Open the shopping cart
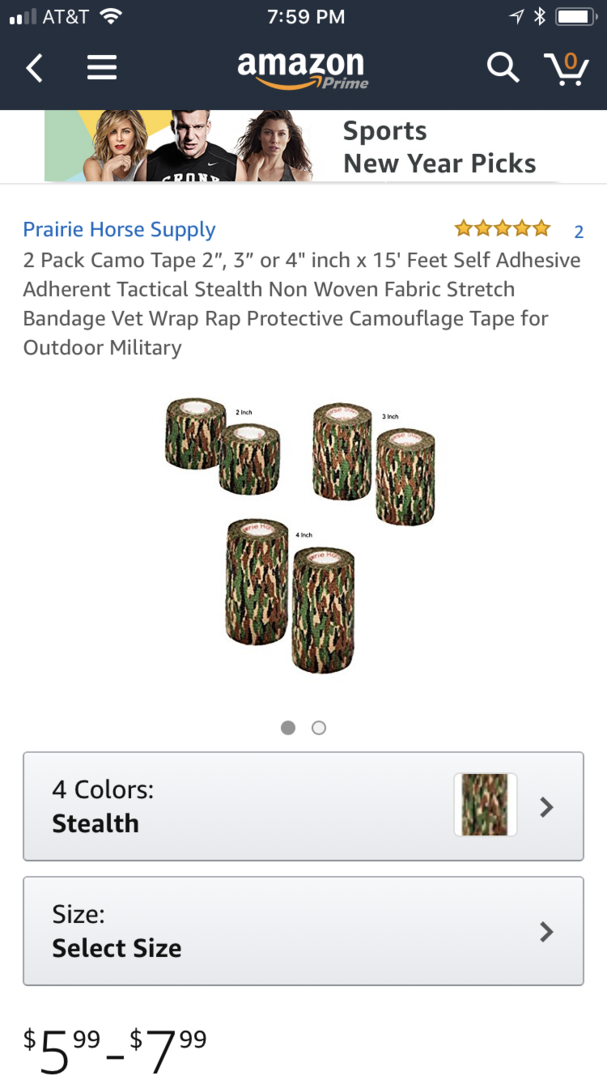Viewport: 607px width, 1080px height. [566, 67]
